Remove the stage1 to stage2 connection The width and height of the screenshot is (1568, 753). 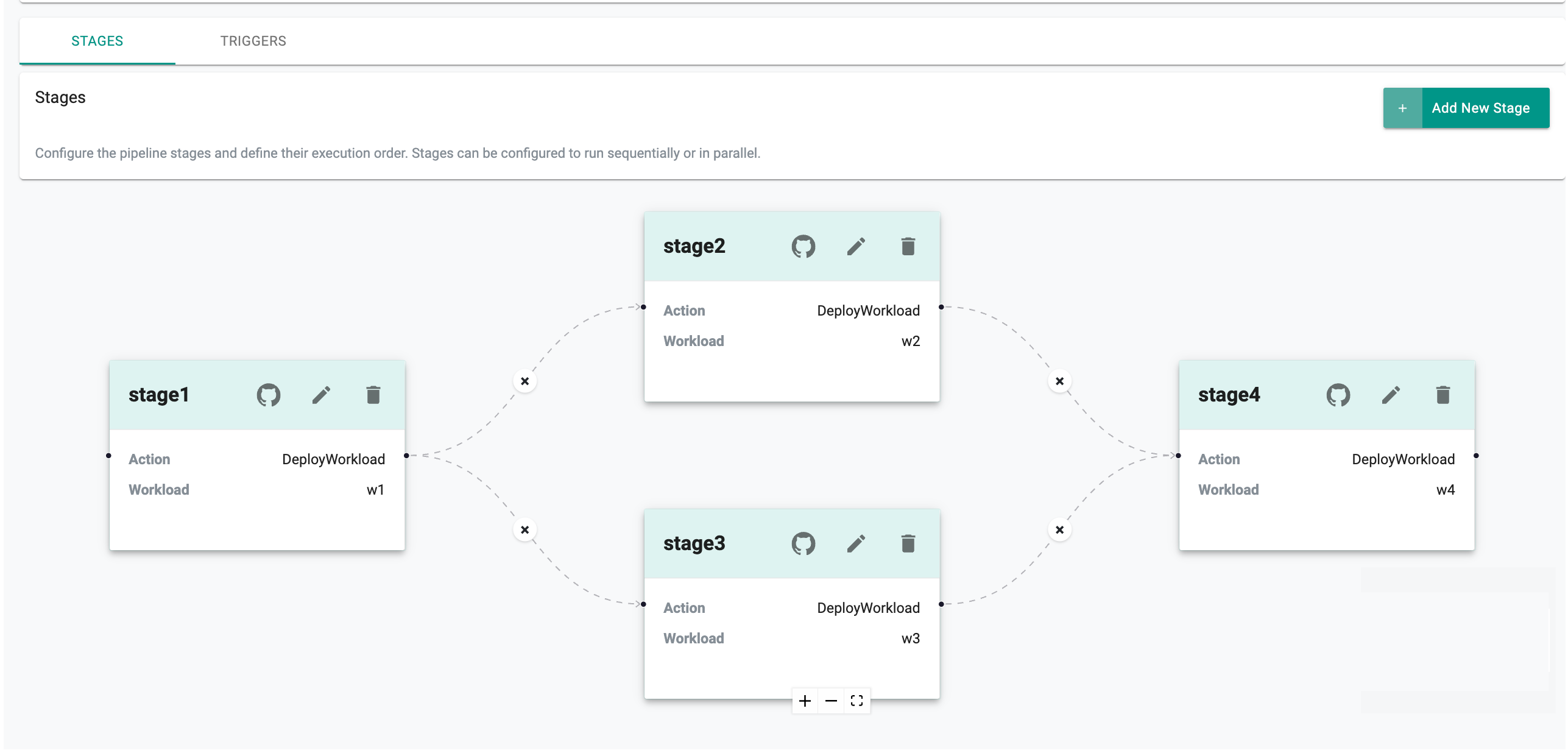pyautogui.click(x=524, y=381)
